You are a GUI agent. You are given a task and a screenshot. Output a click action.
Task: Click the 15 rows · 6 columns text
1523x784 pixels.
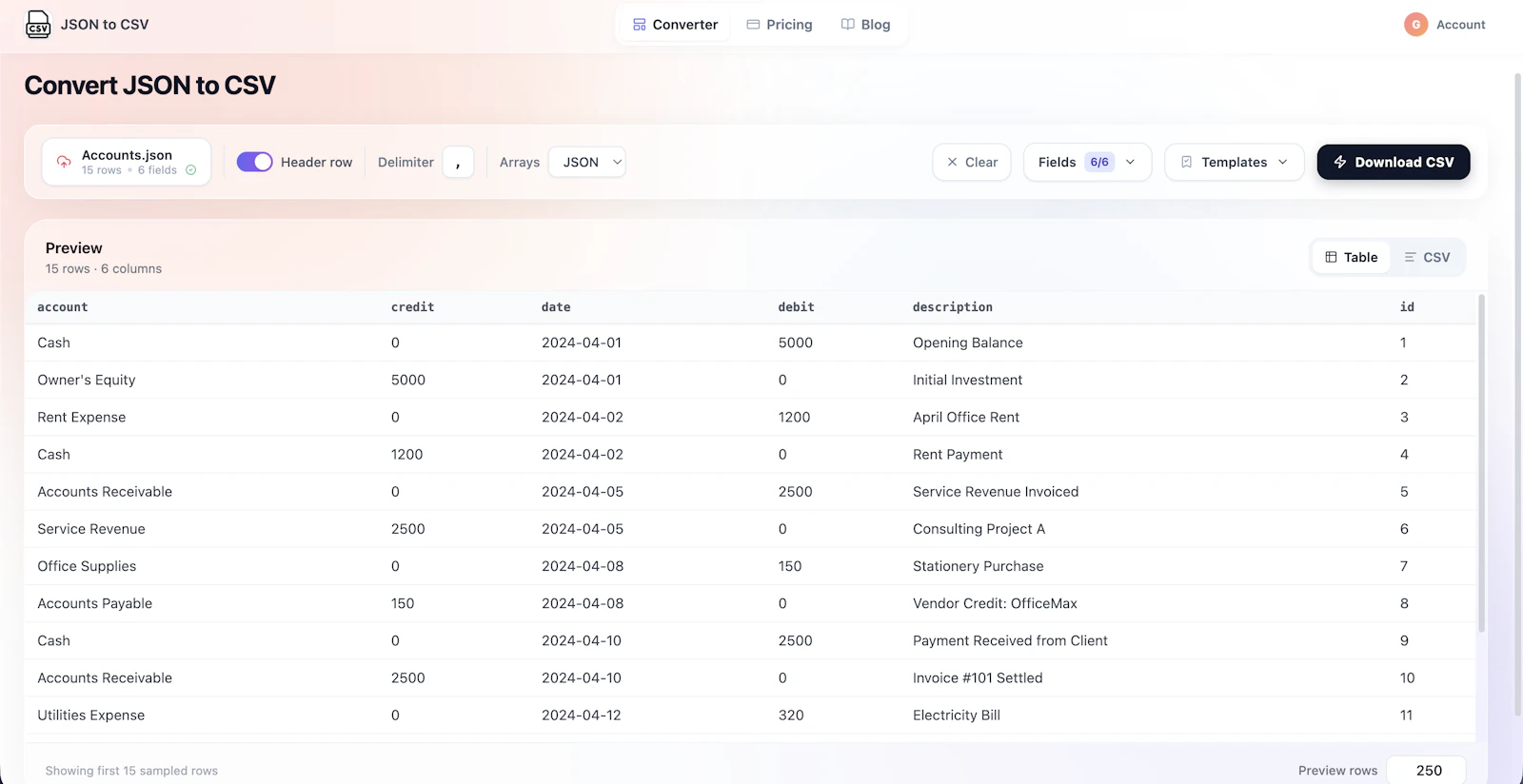tap(104, 269)
